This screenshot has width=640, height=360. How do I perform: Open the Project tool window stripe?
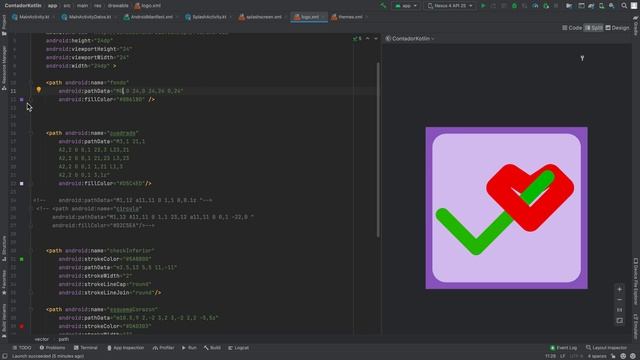tap(4, 24)
